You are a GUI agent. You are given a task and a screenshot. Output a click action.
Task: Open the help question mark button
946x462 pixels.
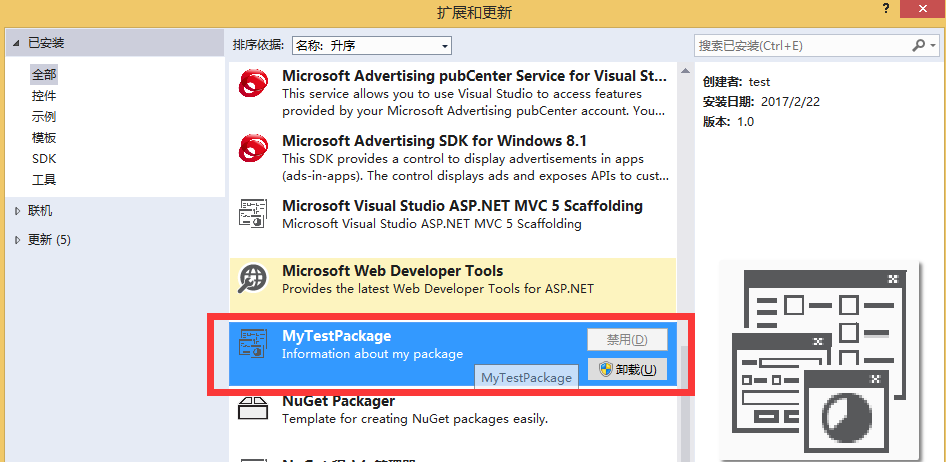pos(886,8)
